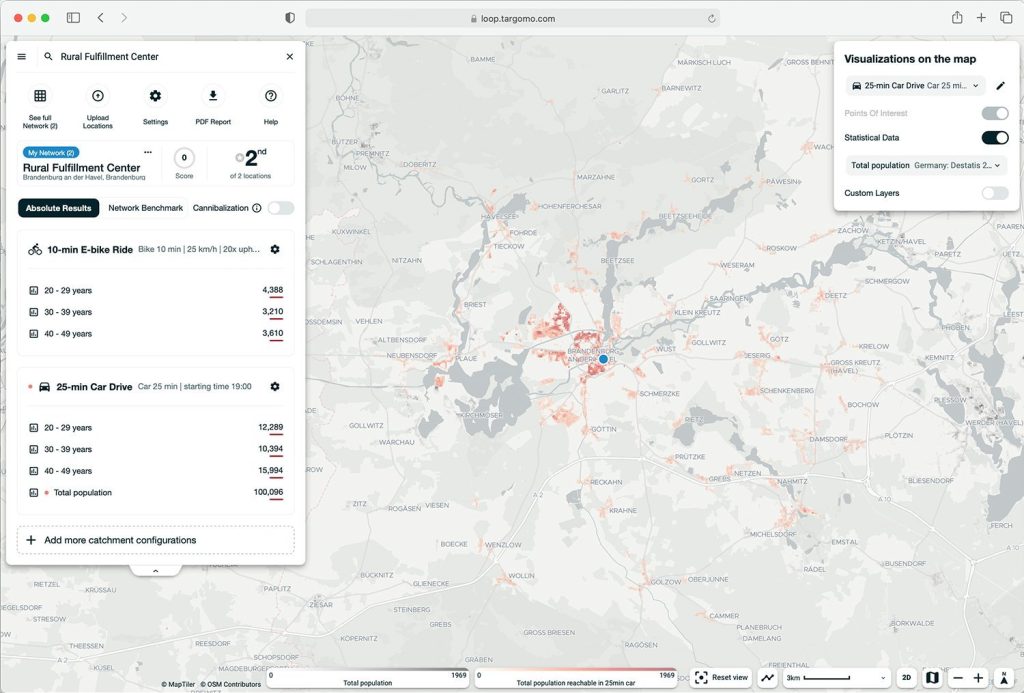Click the Score circle showing 0
The height and width of the screenshot is (693, 1024).
click(x=184, y=158)
